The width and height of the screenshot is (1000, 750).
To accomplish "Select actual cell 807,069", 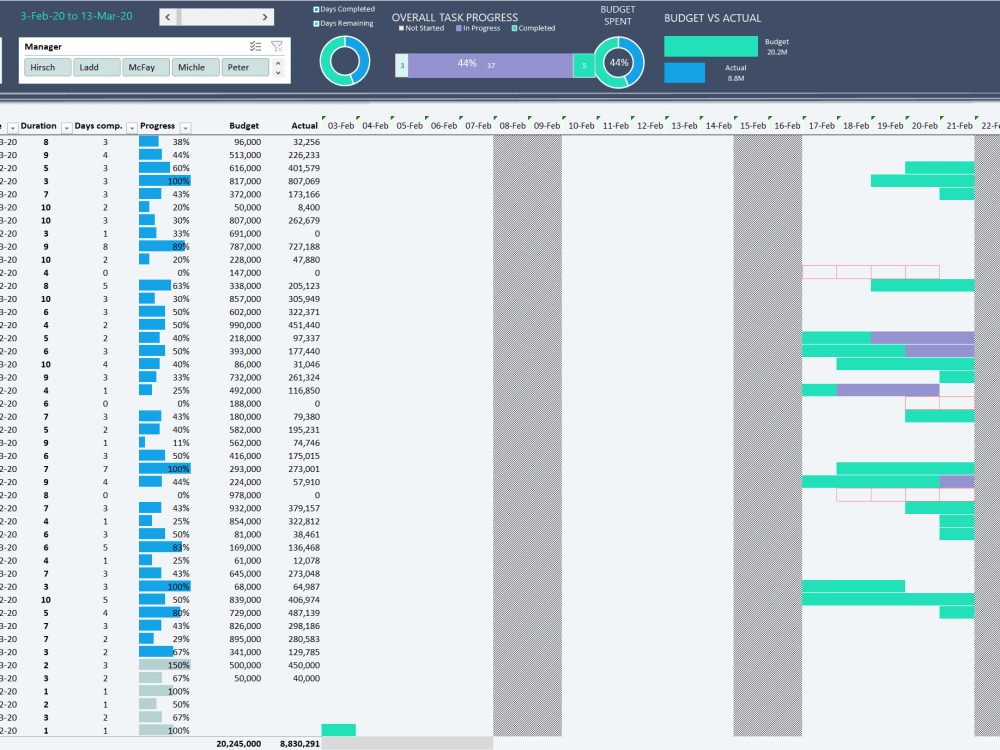I will click(x=304, y=182).
